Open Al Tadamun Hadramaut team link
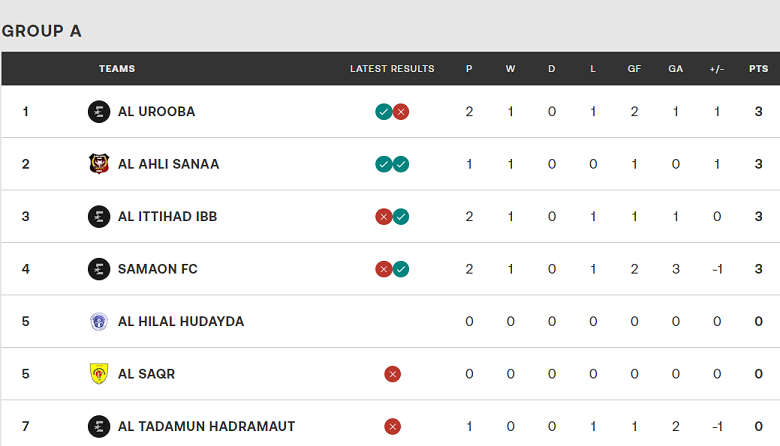The height and width of the screenshot is (446, 780). [206, 427]
